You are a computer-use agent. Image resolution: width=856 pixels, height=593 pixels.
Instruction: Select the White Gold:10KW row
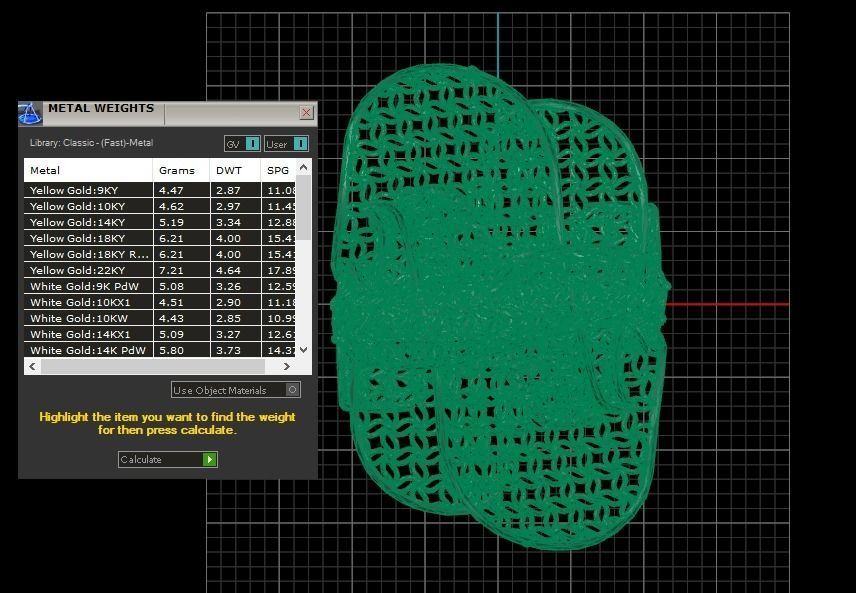[x=160, y=318]
